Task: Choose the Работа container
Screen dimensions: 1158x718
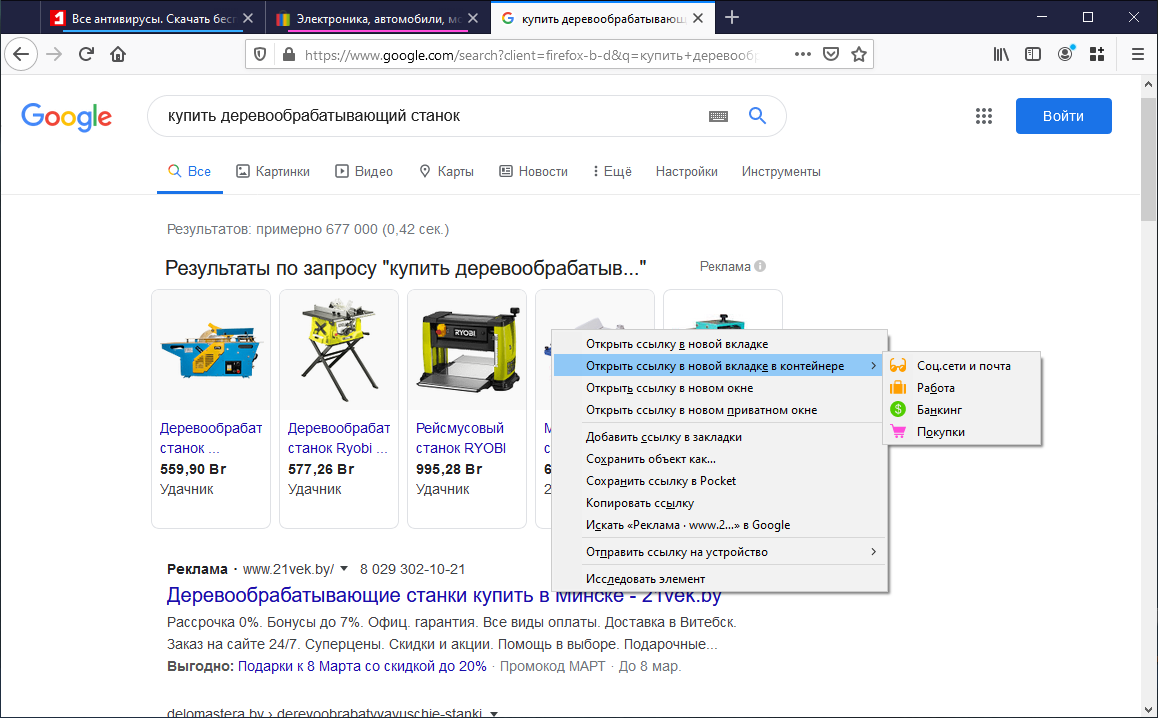Action: coord(962,388)
